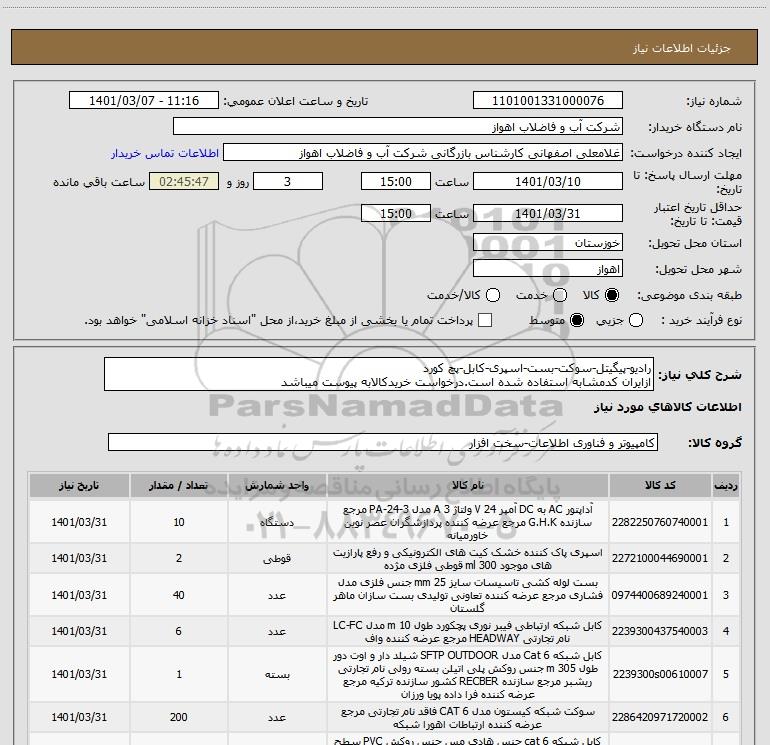Screen dimensions: 770x745
Task: Click the buyer name field شرکت آب و فاضلاب اهواز
Action: [x=398, y=127]
